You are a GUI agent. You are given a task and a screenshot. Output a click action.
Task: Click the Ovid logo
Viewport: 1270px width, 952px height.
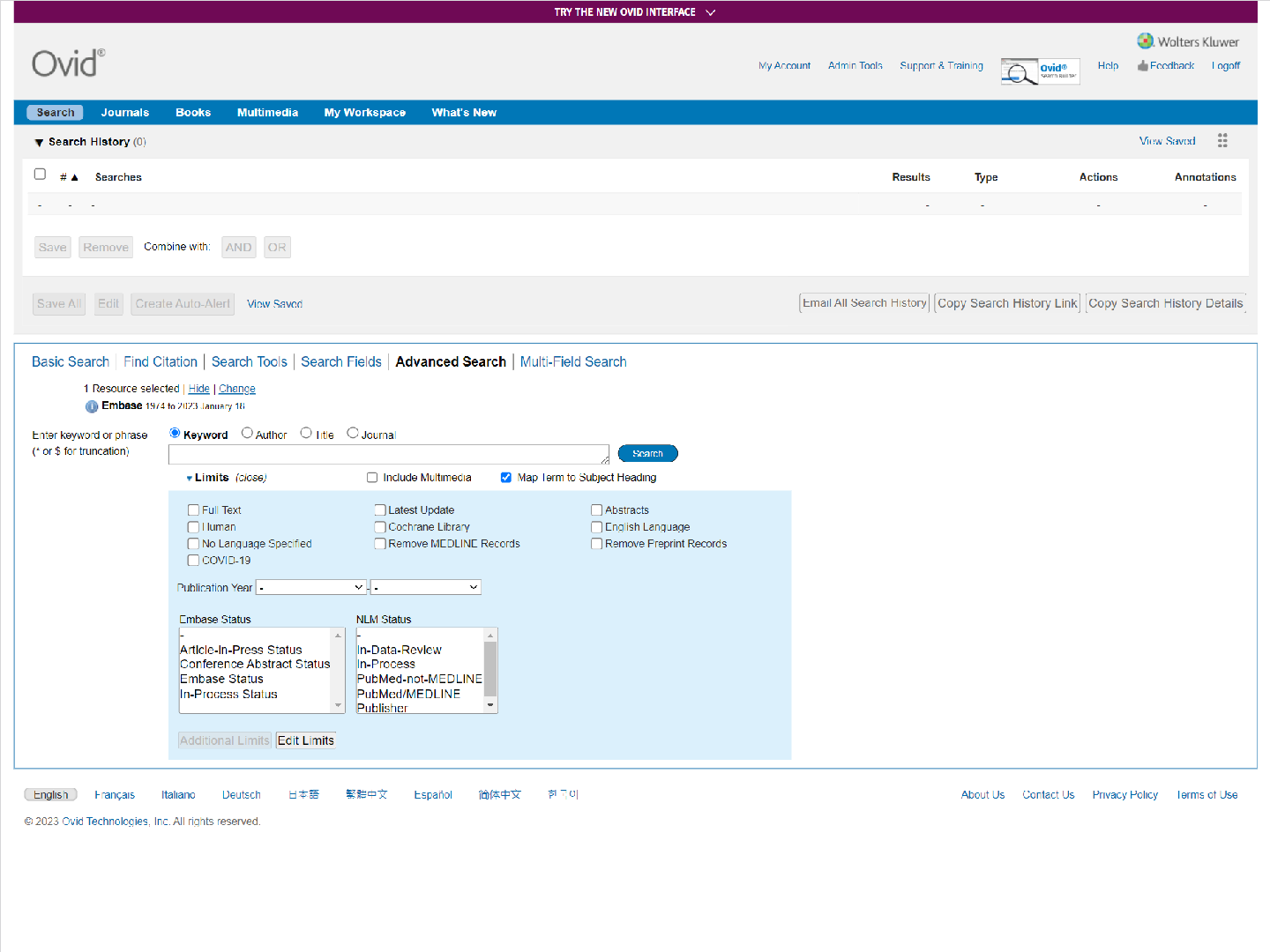click(x=68, y=63)
